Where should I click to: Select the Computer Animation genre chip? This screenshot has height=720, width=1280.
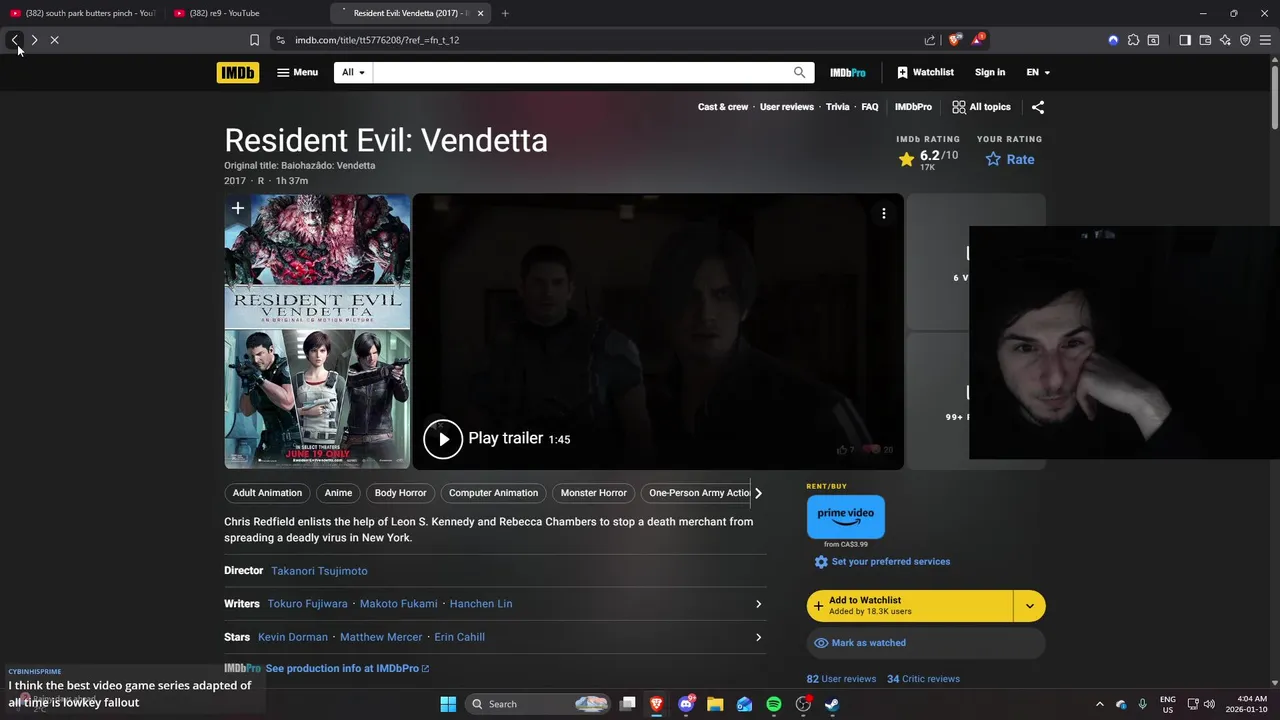click(493, 493)
